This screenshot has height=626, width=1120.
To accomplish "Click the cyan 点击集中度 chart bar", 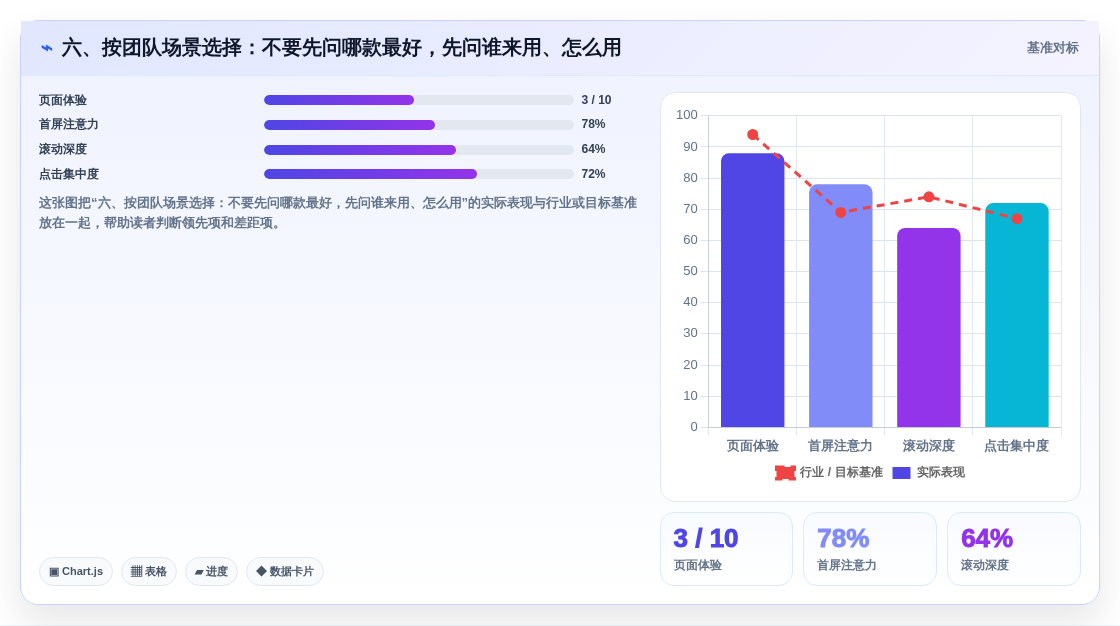I will click(x=1016, y=315).
